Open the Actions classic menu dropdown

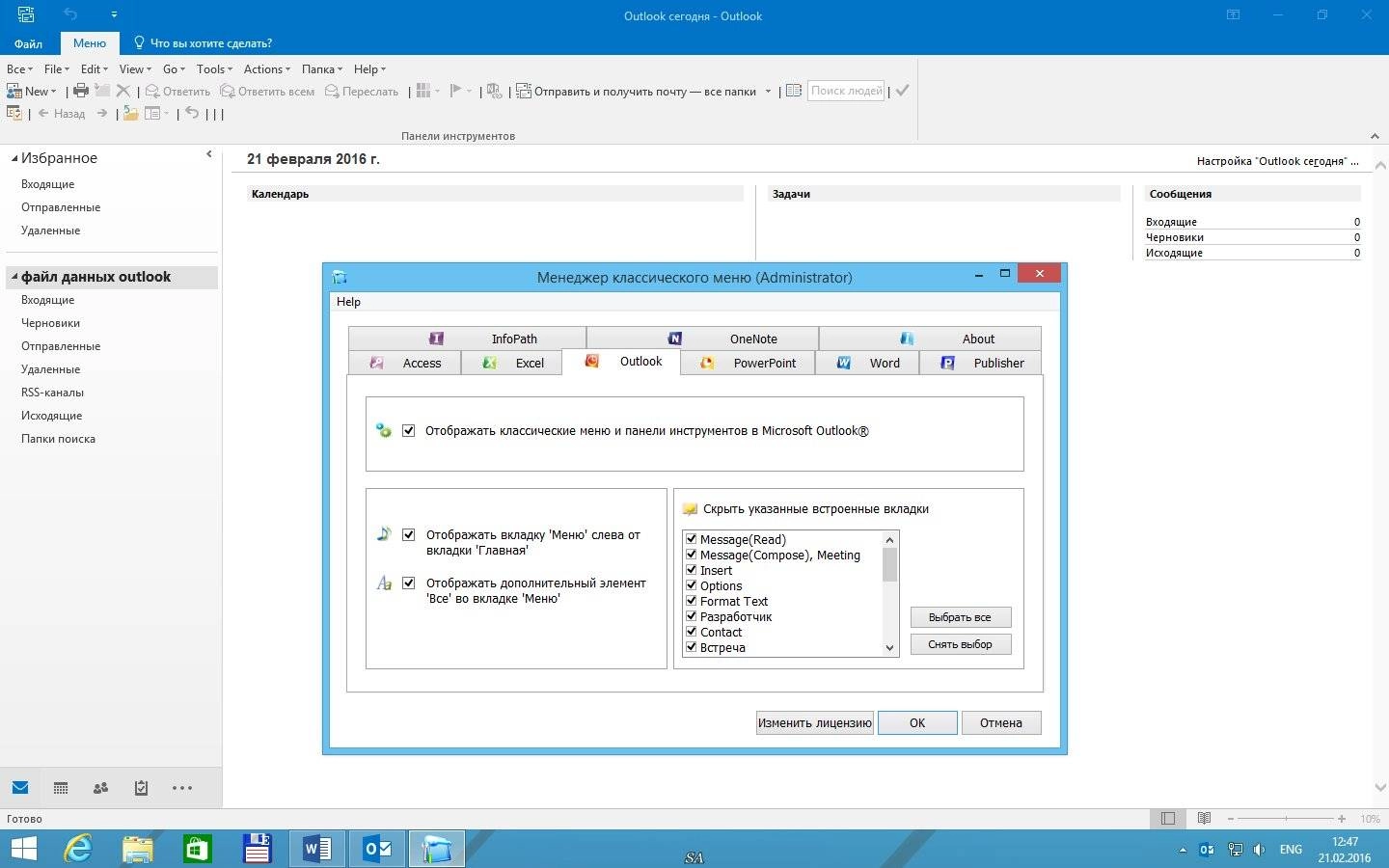(266, 69)
